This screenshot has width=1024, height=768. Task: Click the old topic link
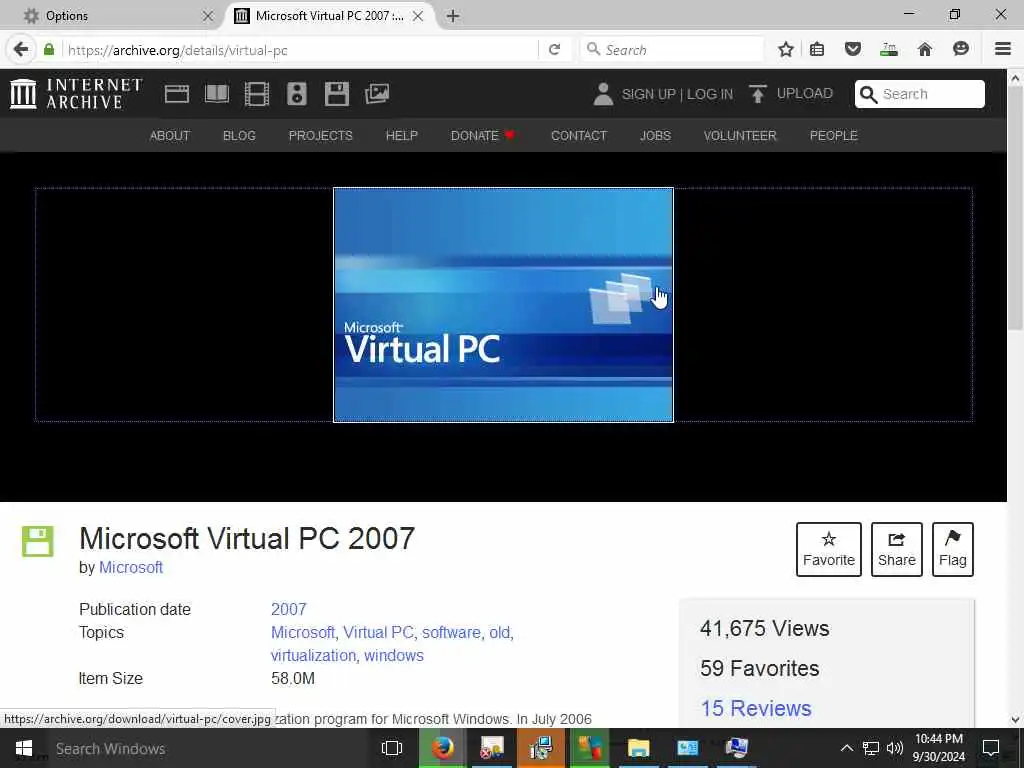pos(502,633)
